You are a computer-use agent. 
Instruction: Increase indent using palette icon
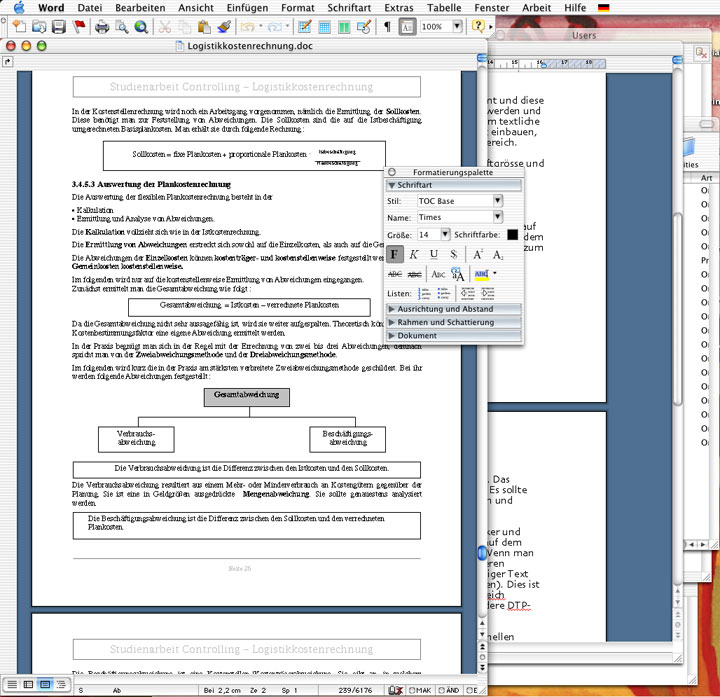488,293
